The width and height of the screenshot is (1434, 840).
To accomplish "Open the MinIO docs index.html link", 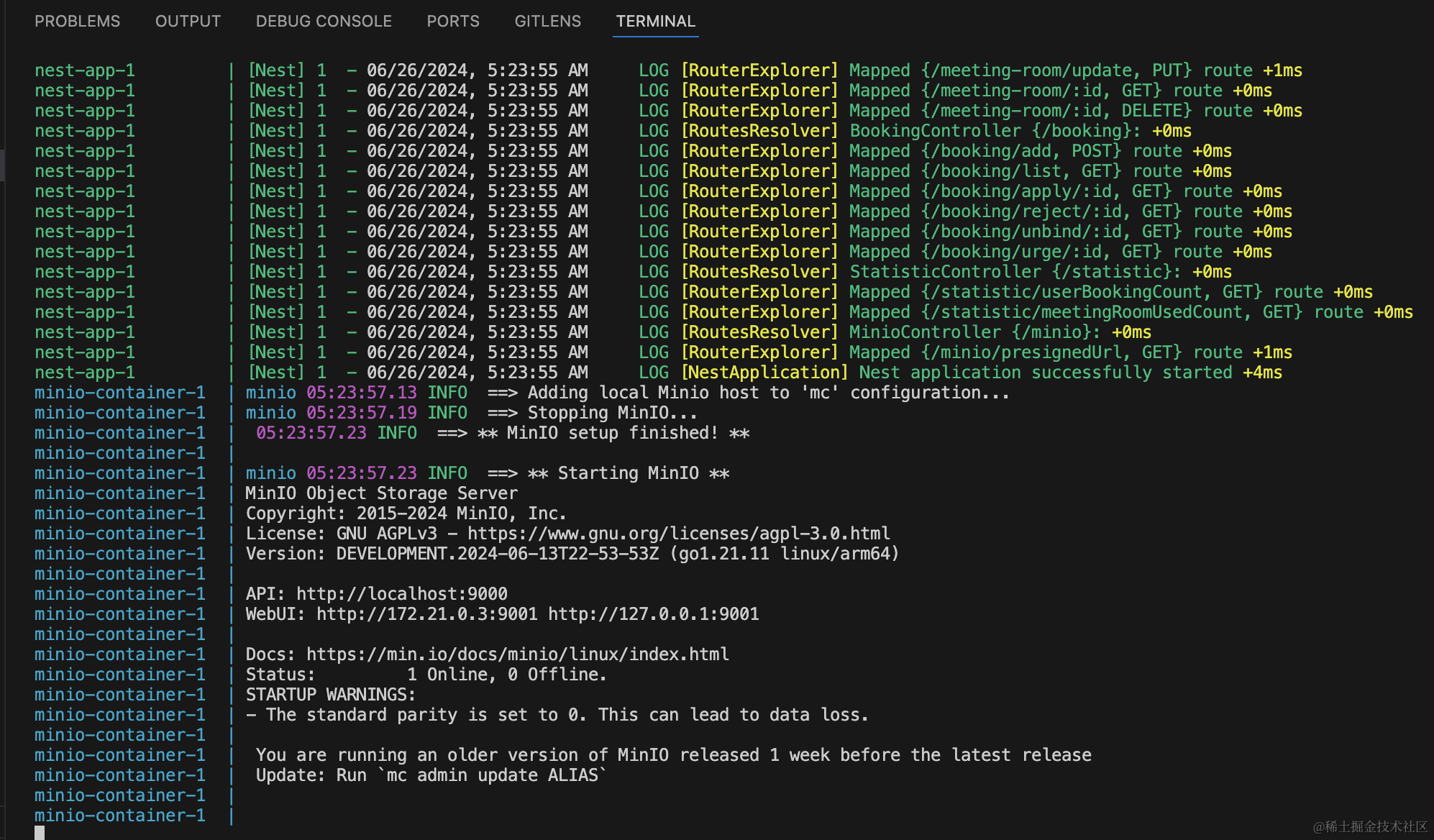I will [517, 654].
